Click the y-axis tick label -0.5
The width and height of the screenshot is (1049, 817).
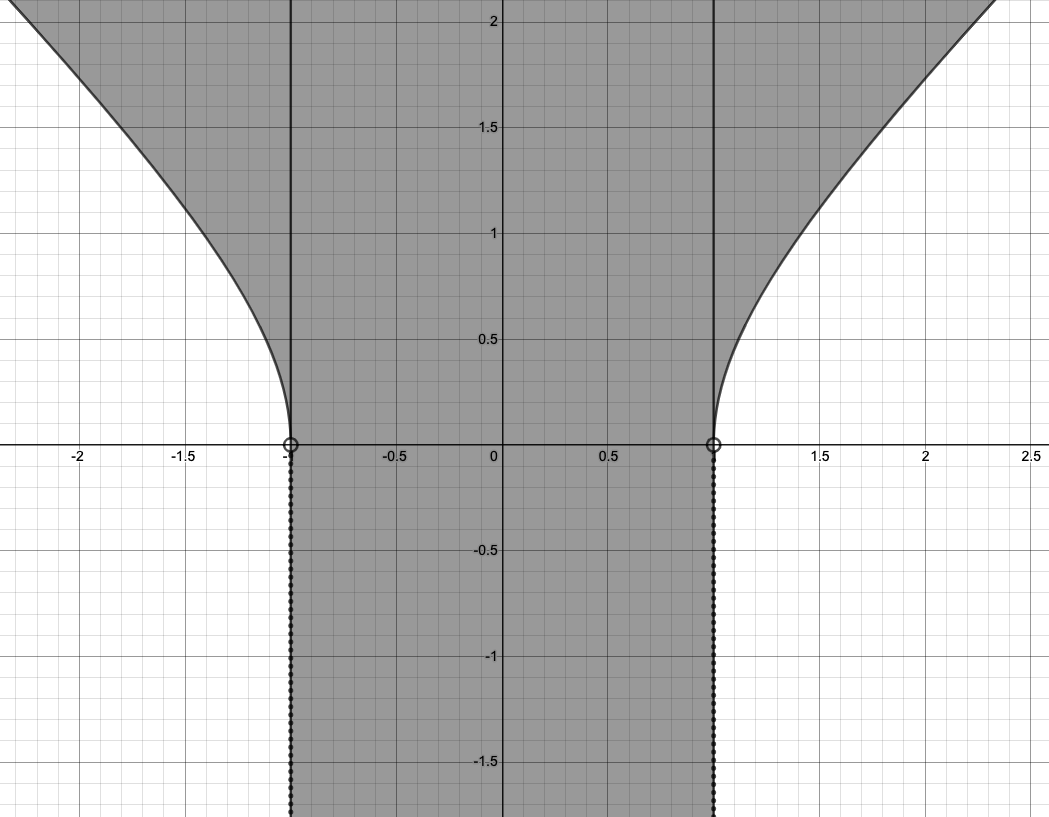pyautogui.click(x=484, y=551)
